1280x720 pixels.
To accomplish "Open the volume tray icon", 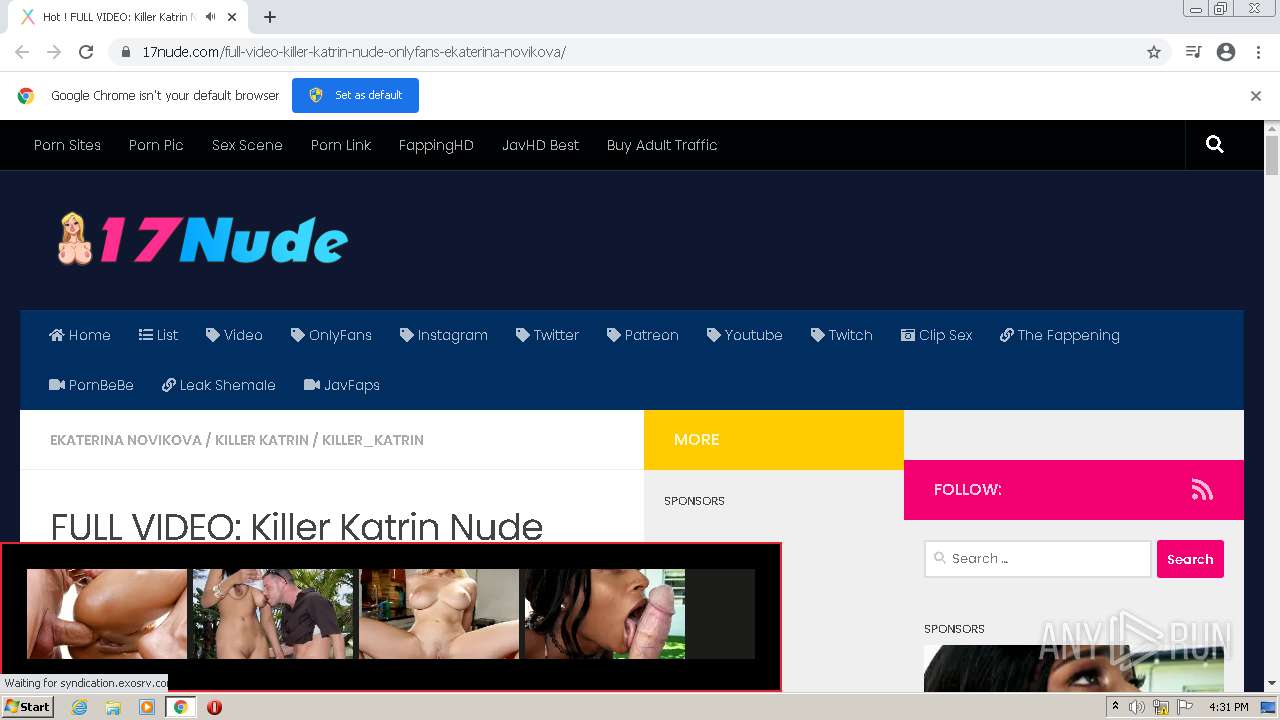I will [x=1137, y=707].
